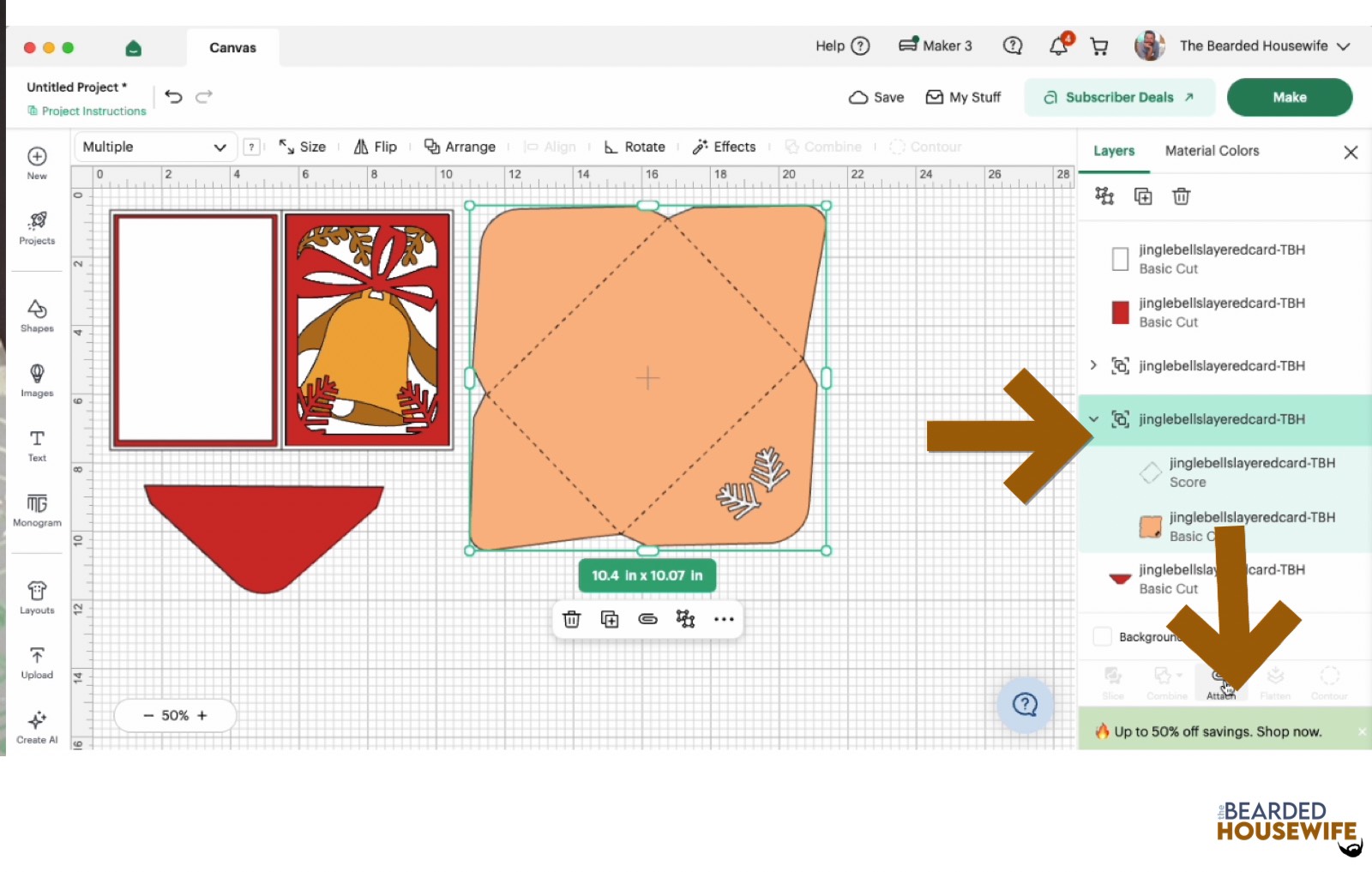
Task: Open the Shapes tool in sidebar
Action: coord(37,316)
